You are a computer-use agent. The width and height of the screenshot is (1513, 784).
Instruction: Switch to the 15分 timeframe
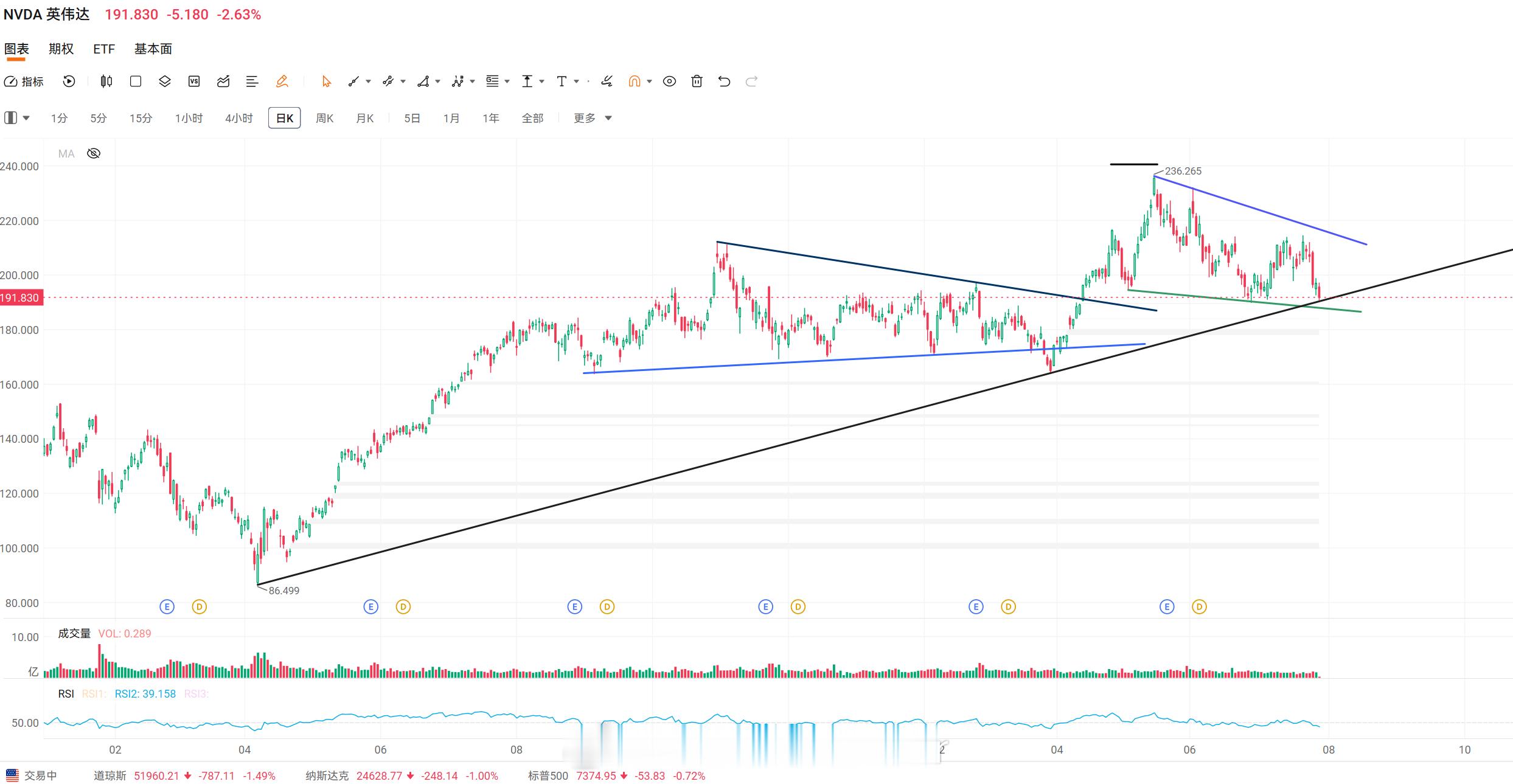point(141,118)
